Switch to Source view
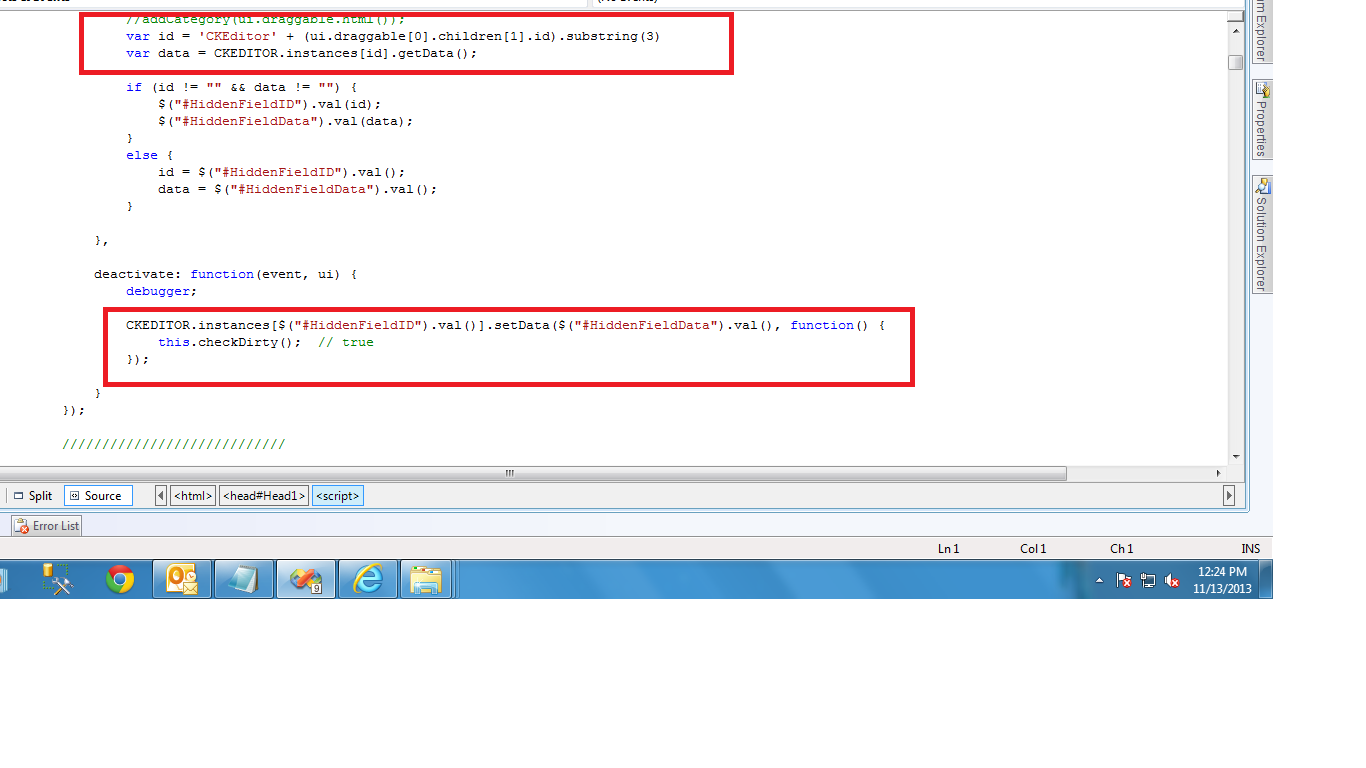Screen dimensions: 1366x768 [x=98, y=496]
